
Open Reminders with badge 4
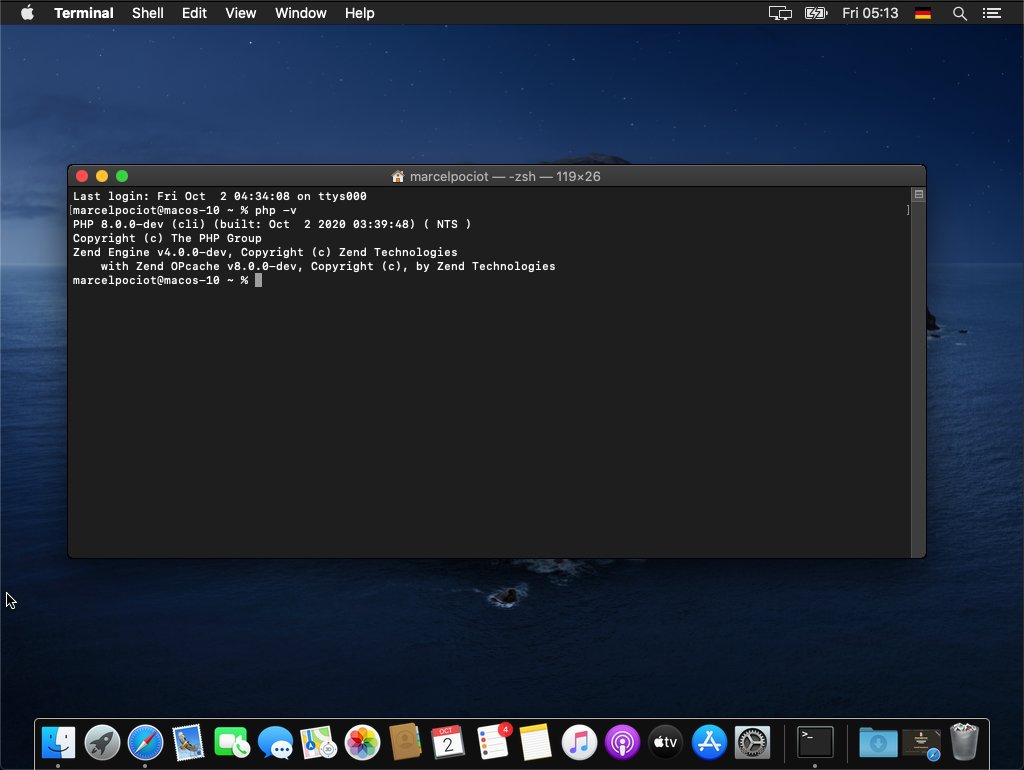tap(493, 742)
